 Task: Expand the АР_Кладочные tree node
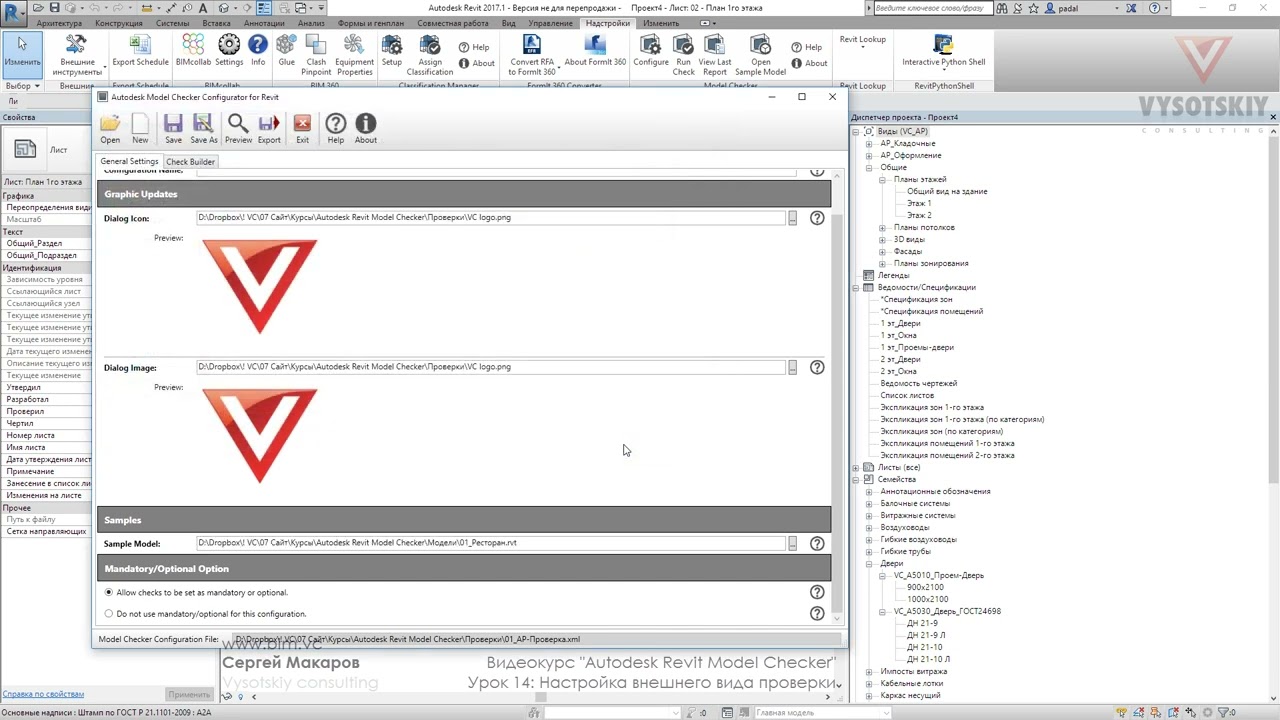(x=869, y=144)
